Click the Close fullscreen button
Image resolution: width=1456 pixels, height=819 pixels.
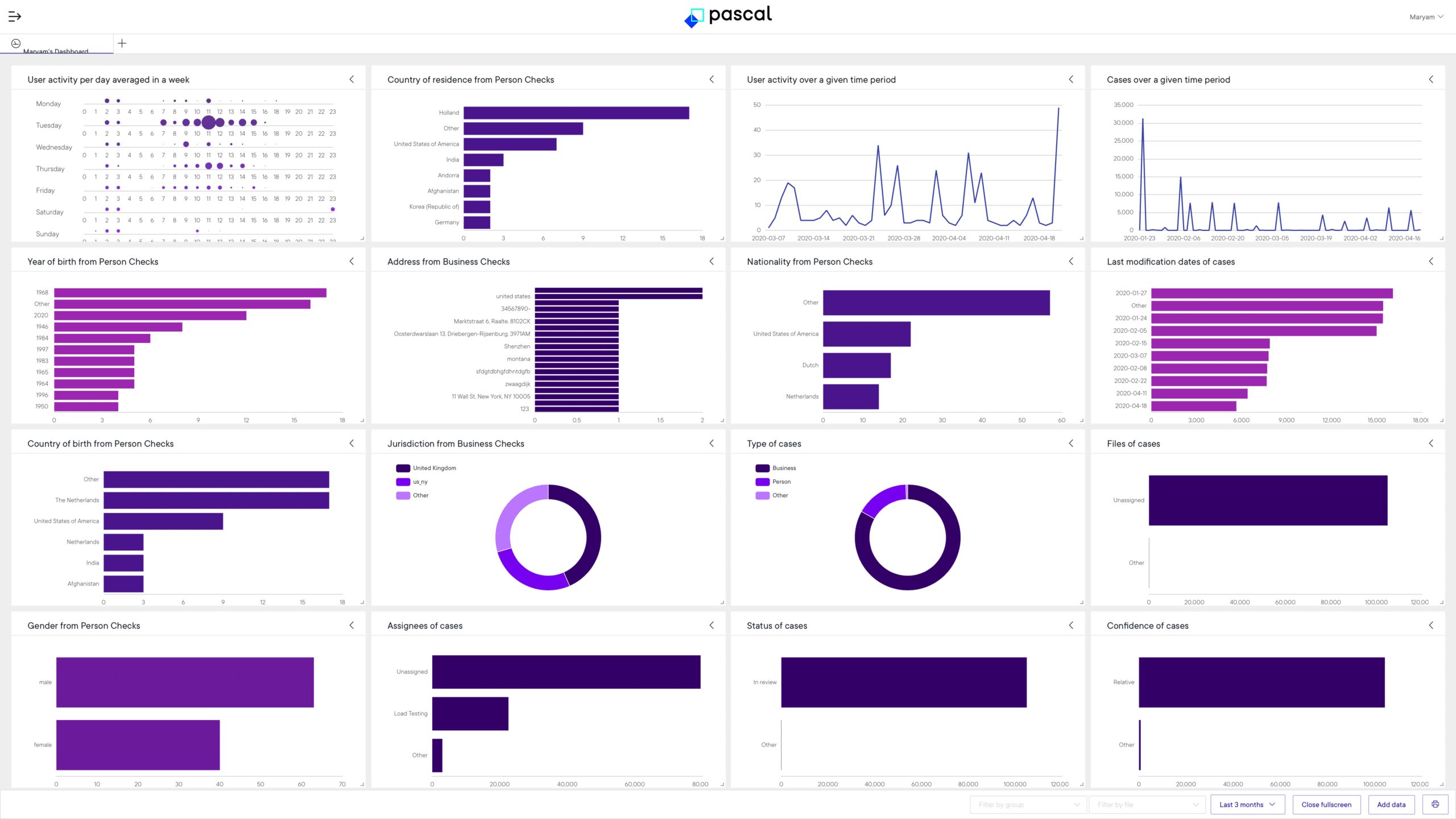tap(1326, 804)
